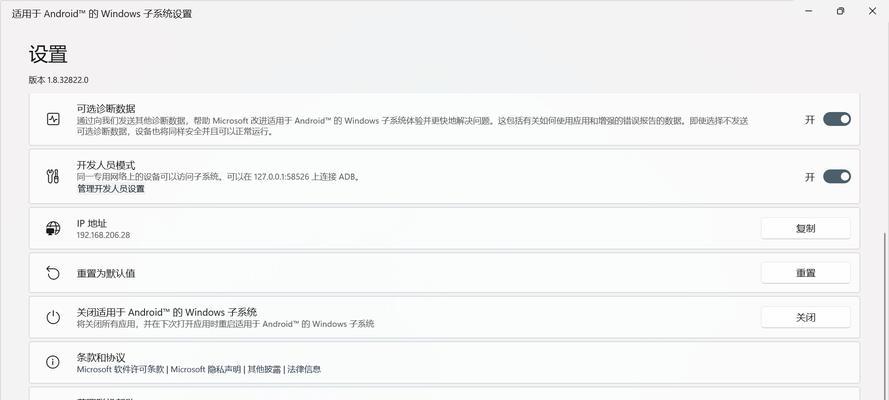Select the version text 版本 1.8.32822.0
Screen dimensions: 889x400
[58, 80]
